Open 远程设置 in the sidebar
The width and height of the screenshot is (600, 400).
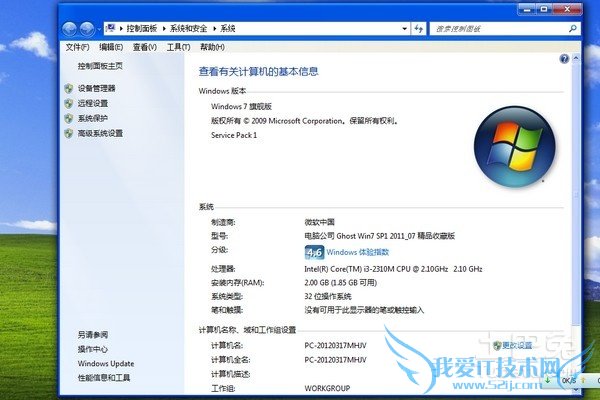point(93,103)
